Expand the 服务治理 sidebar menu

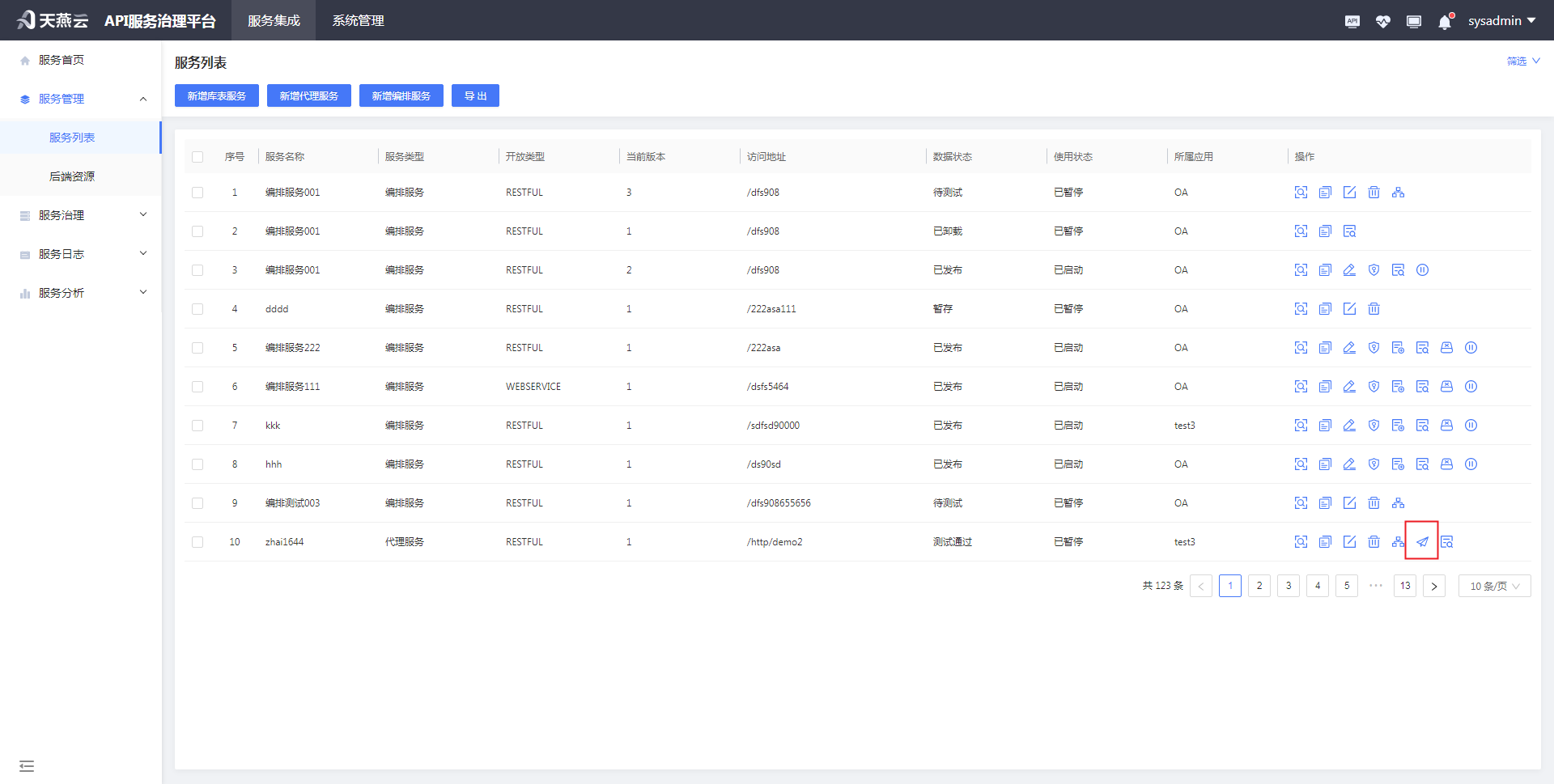81,215
